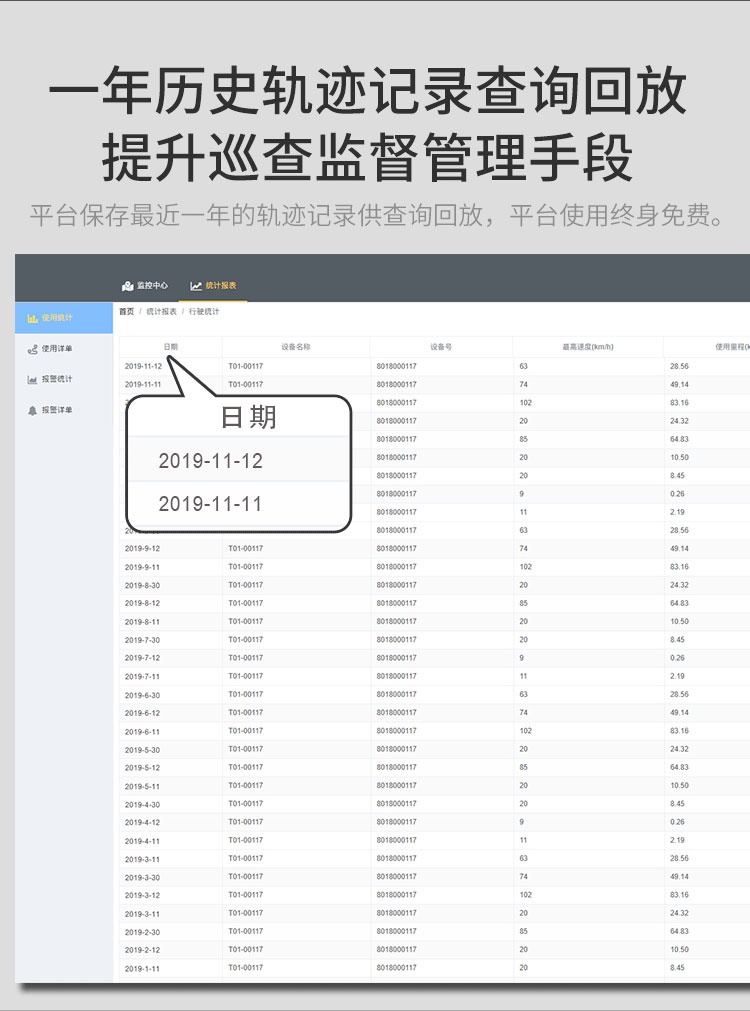This screenshot has width=750, height=1011.
Task: Switch to the 监控中心 tab label
Action: [152, 286]
